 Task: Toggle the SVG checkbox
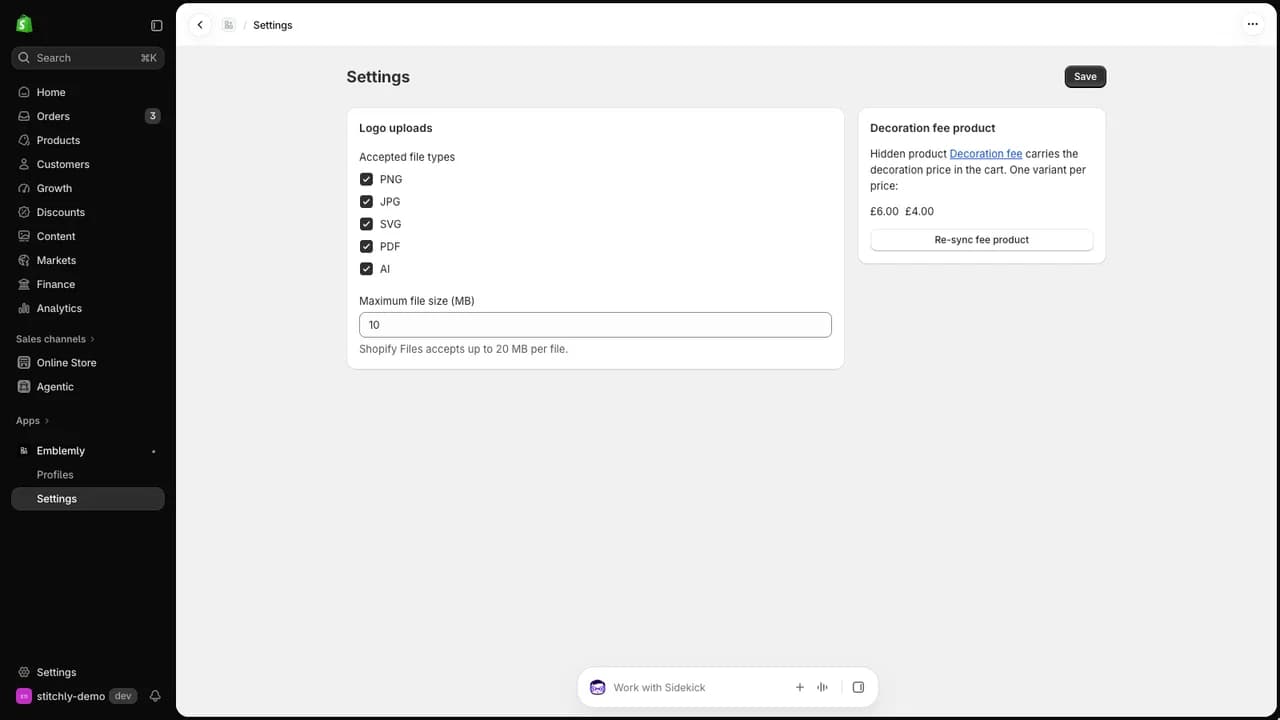(x=366, y=224)
